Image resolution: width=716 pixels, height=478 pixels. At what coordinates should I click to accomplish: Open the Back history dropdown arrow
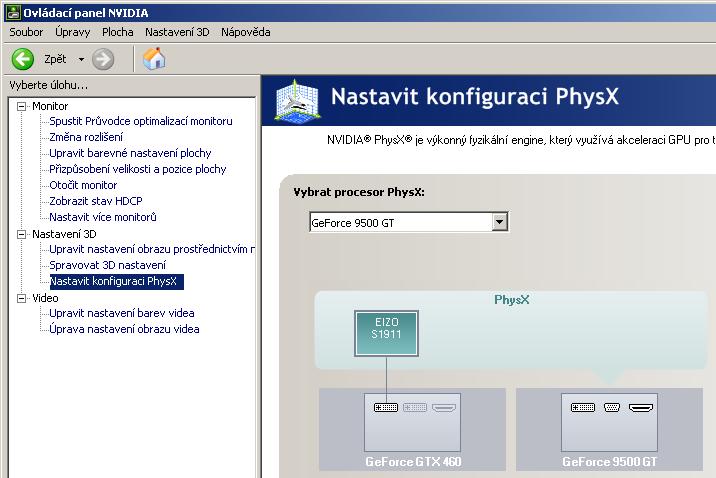click(x=81, y=59)
